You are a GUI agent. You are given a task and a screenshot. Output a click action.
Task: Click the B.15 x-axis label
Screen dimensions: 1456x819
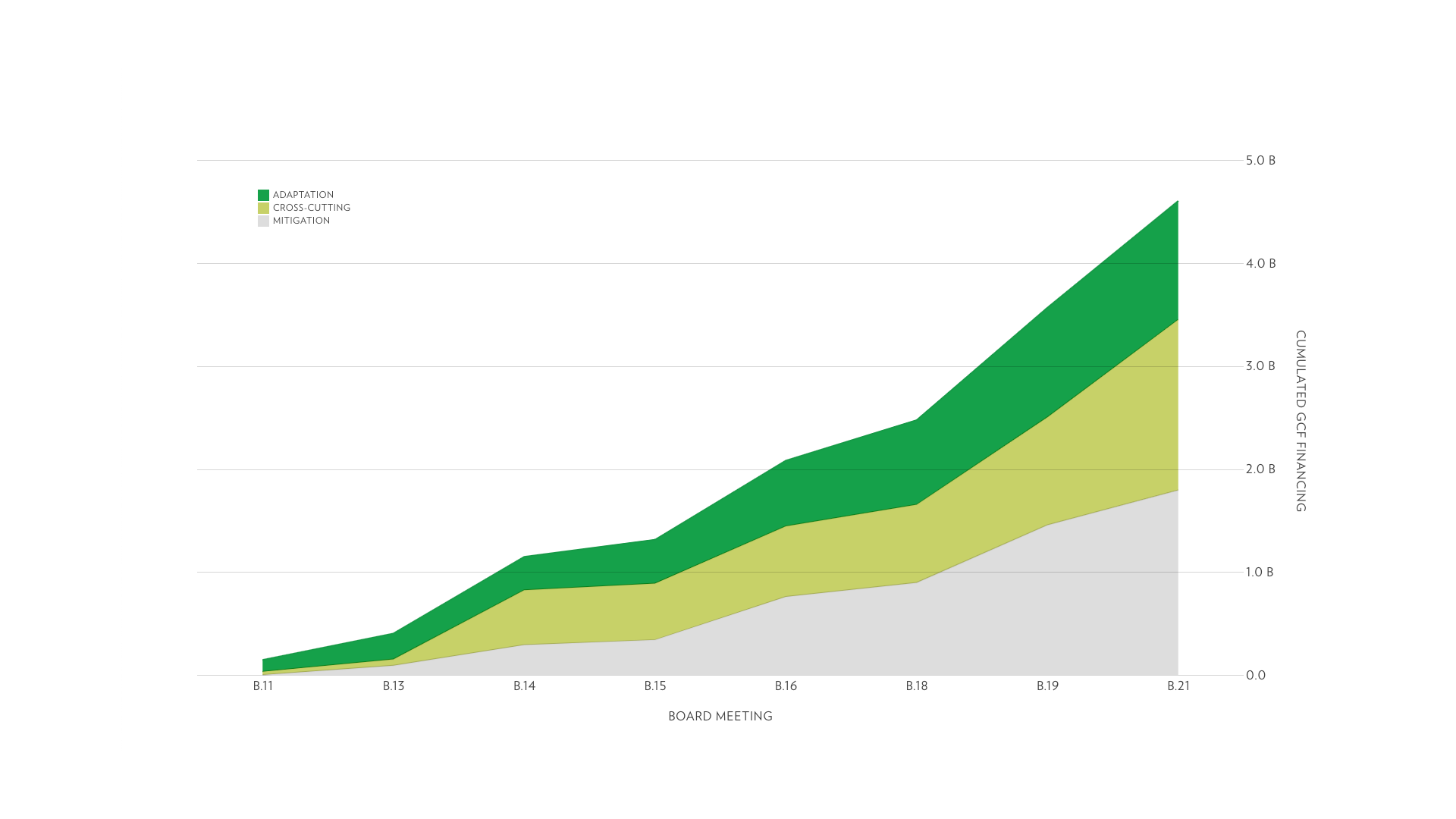(x=655, y=686)
